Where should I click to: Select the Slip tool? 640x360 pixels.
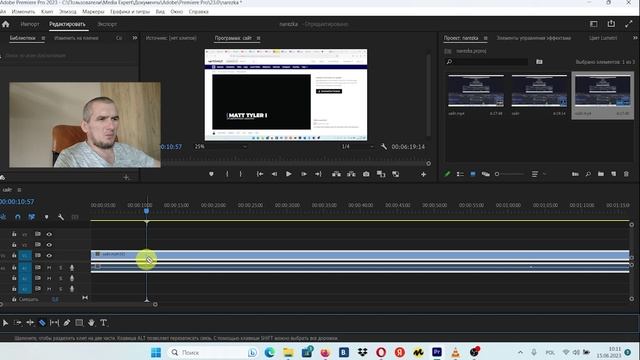(x=54, y=323)
